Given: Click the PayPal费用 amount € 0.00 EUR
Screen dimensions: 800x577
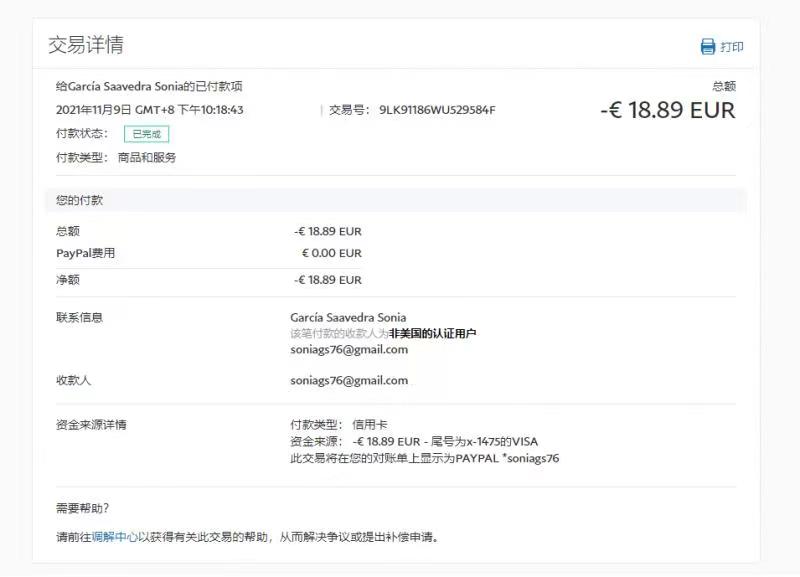Looking at the screenshot, I should 331,253.
